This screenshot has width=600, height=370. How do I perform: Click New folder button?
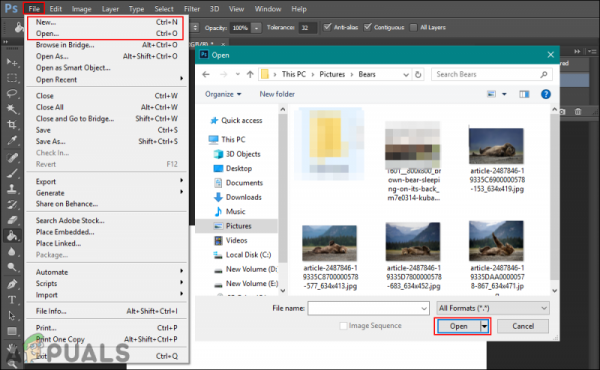point(277,94)
